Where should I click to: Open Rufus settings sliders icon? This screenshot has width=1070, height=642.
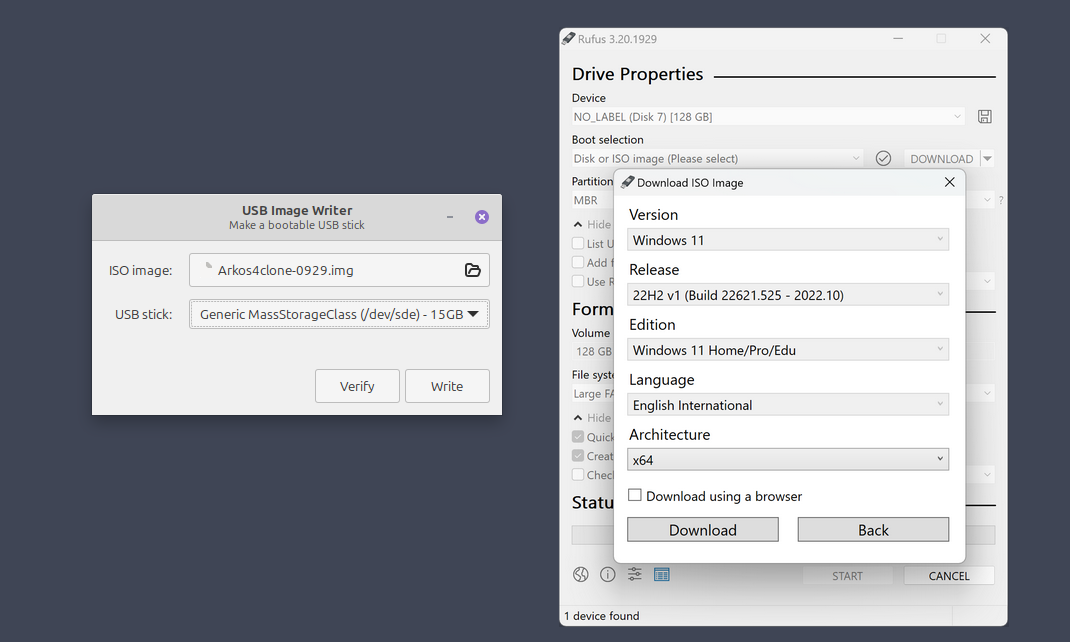[634, 574]
